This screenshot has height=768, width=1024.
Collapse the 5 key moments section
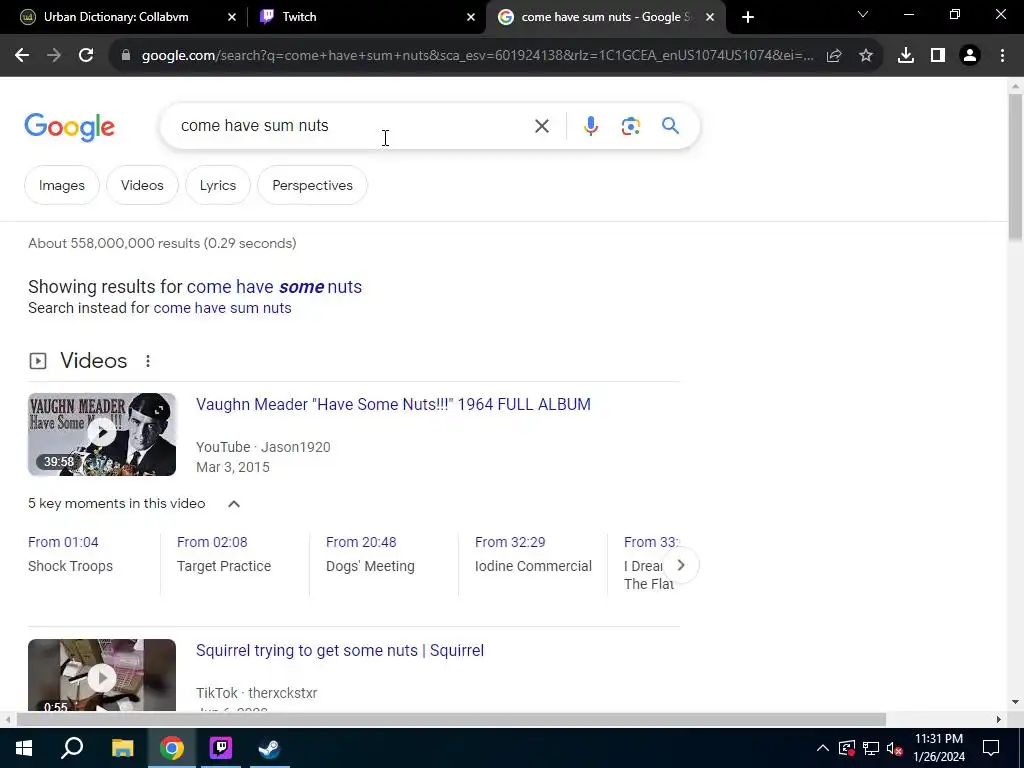(x=234, y=504)
